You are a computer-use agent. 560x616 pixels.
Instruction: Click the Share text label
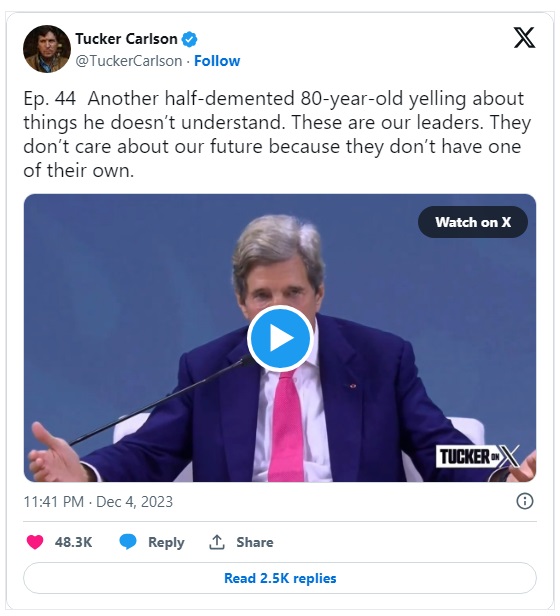(x=255, y=542)
